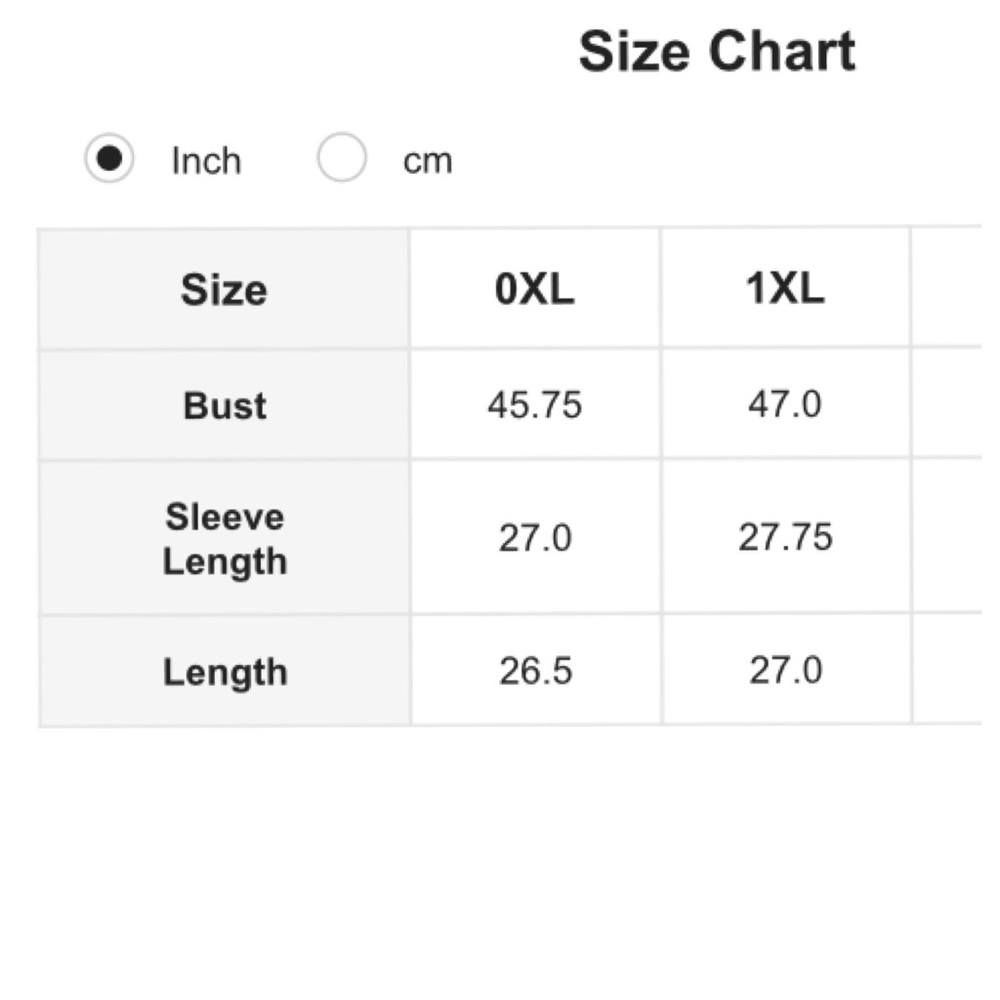Click the Bust row label
The height and width of the screenshot is (1000, 1000).
224,405
